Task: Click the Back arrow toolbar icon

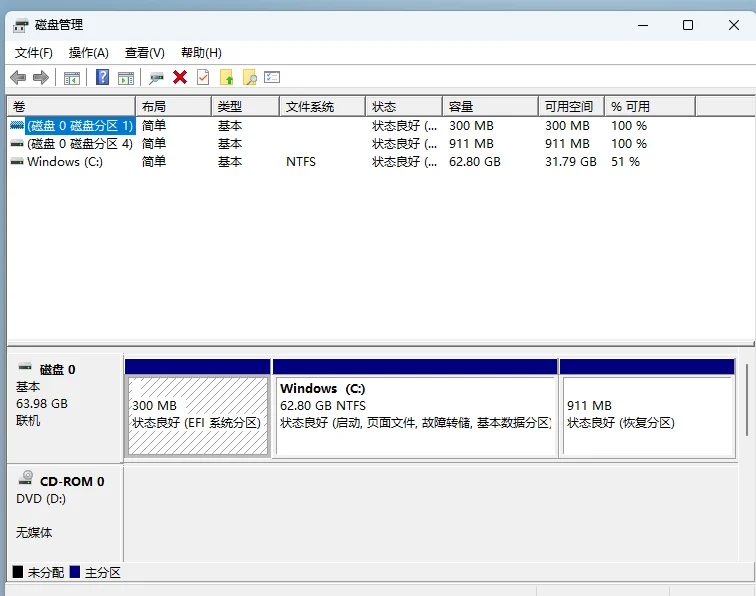Action: pos(18,77)
